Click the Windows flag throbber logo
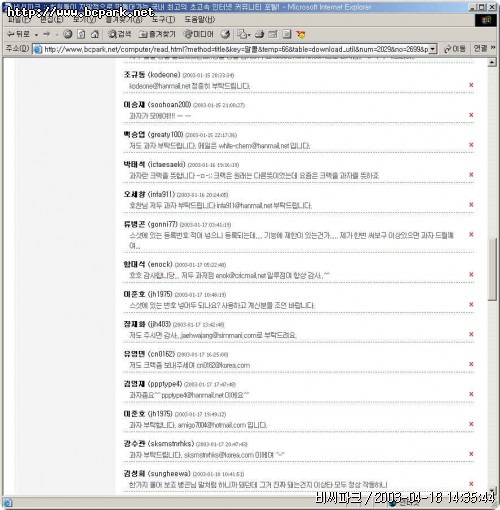This screenshot has height=510, width=500. 486,20
